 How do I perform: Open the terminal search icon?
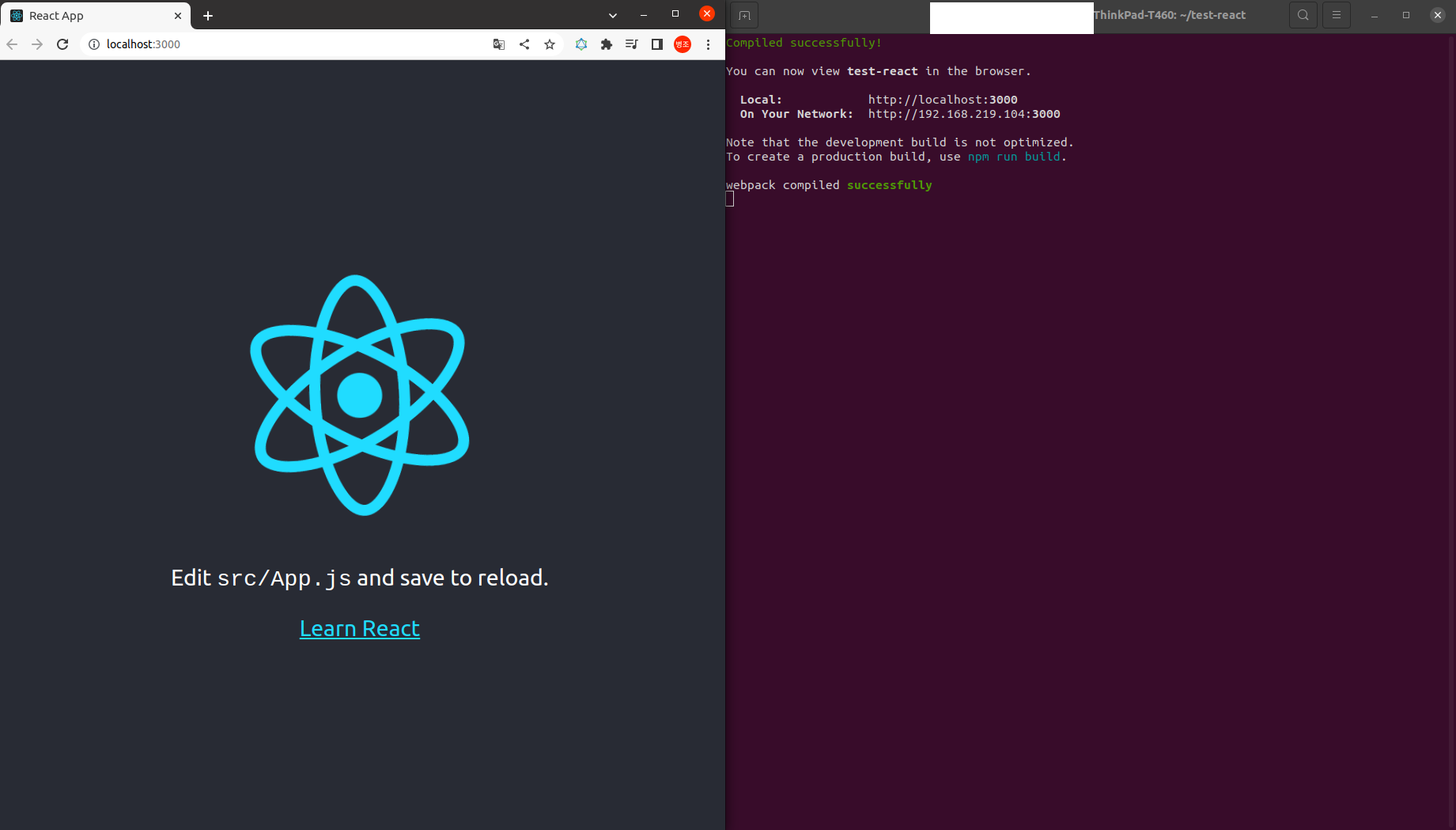click(1303, 15)
